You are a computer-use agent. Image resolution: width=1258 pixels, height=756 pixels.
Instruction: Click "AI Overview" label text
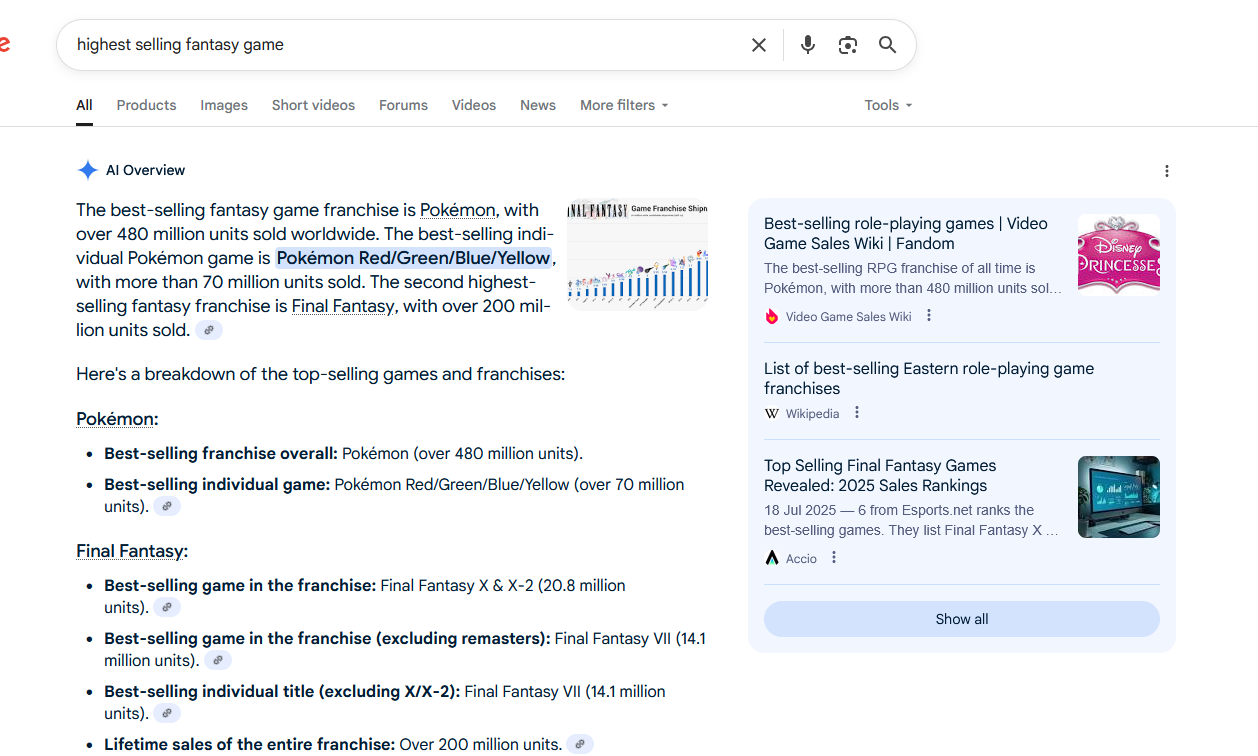(x=146, y=170)
